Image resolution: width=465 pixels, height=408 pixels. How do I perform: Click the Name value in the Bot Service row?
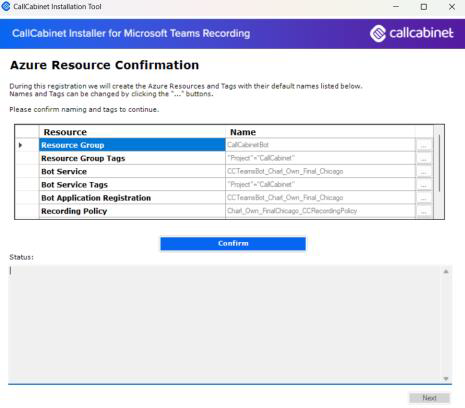click(320, 172)
